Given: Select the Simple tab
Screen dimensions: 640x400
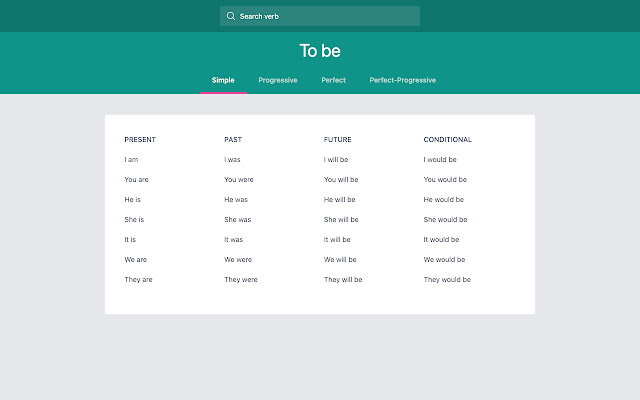Looking at the screenshot, I should [x=223, y=80].
